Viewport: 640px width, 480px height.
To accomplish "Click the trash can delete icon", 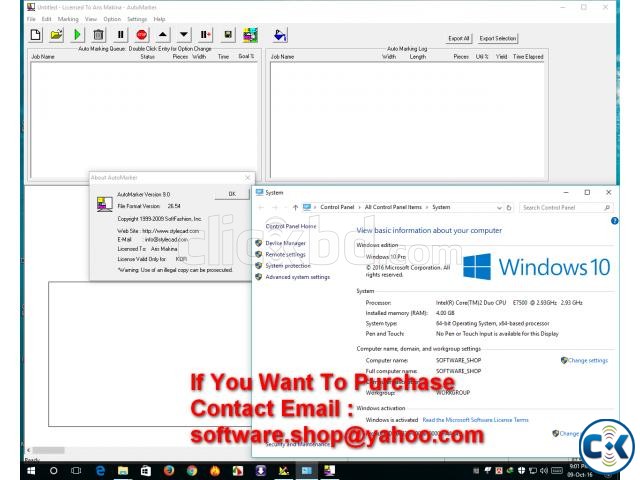I will pos(98,35).
